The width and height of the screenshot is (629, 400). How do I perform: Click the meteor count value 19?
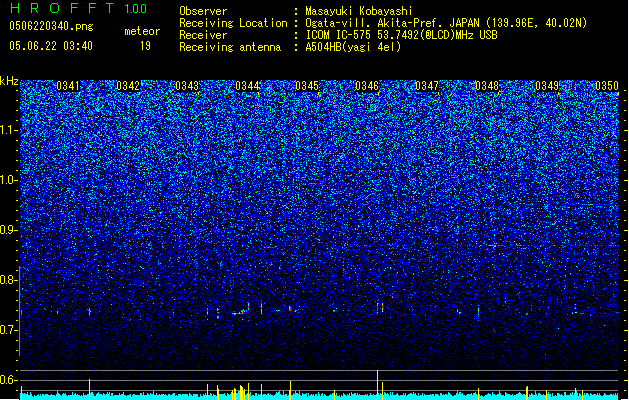[145, 46]
